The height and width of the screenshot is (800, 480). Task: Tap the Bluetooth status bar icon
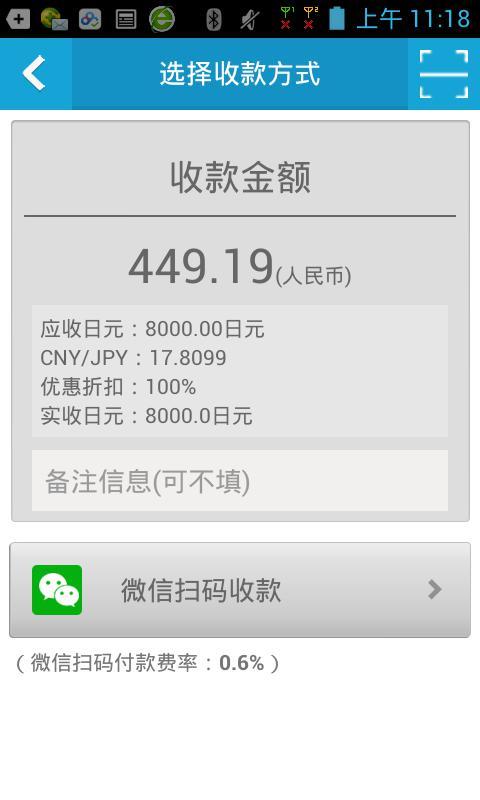[x=214, y=19]
